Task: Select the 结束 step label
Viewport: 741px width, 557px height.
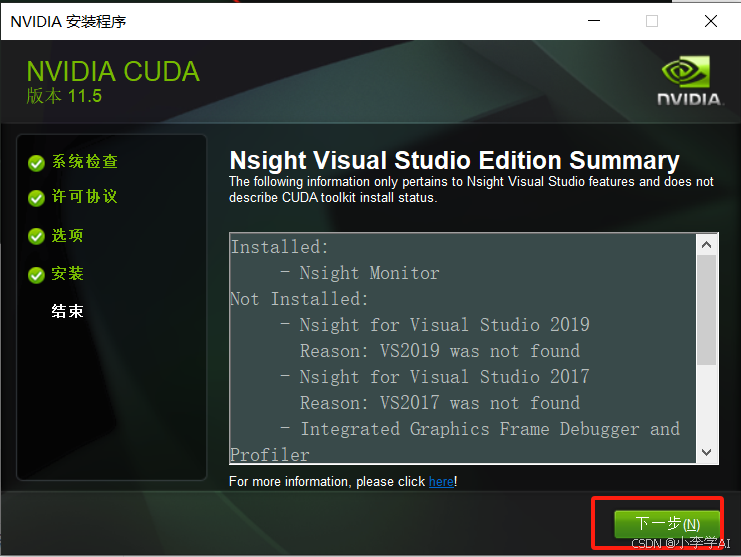Action: pos(68,311)
